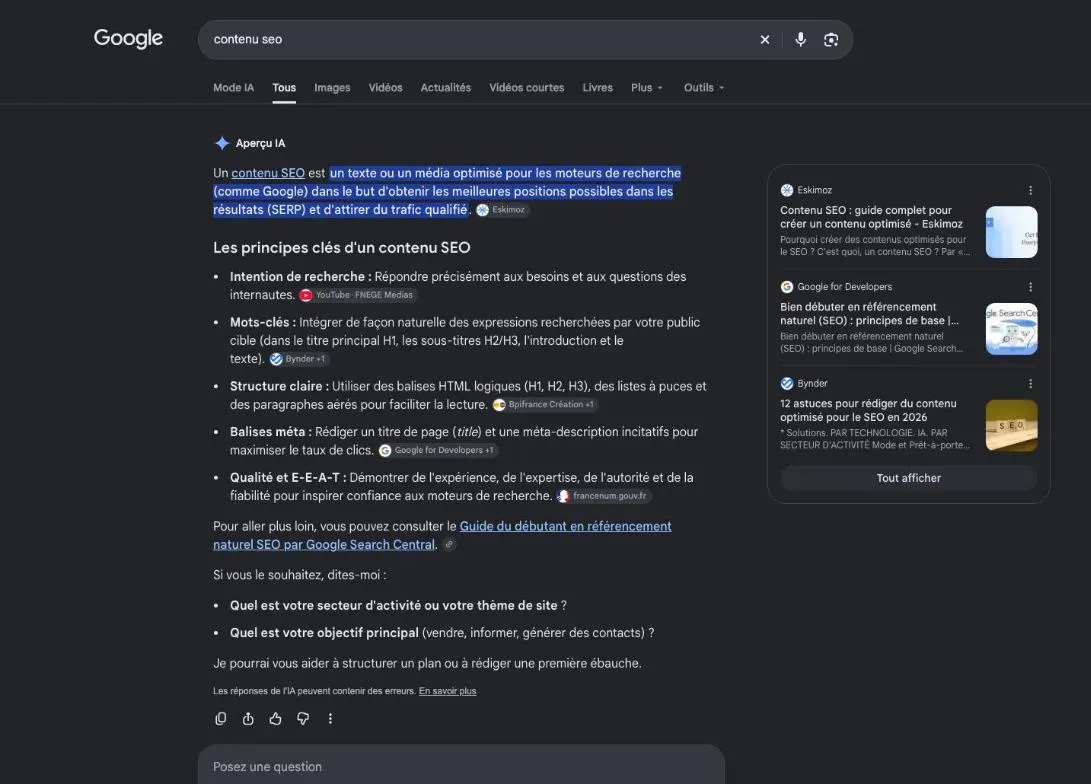Open Eskimoz 'Contenu SEO : guide complet' result
The width and height of the screenshot is (1091, 784).
point(871,217)
